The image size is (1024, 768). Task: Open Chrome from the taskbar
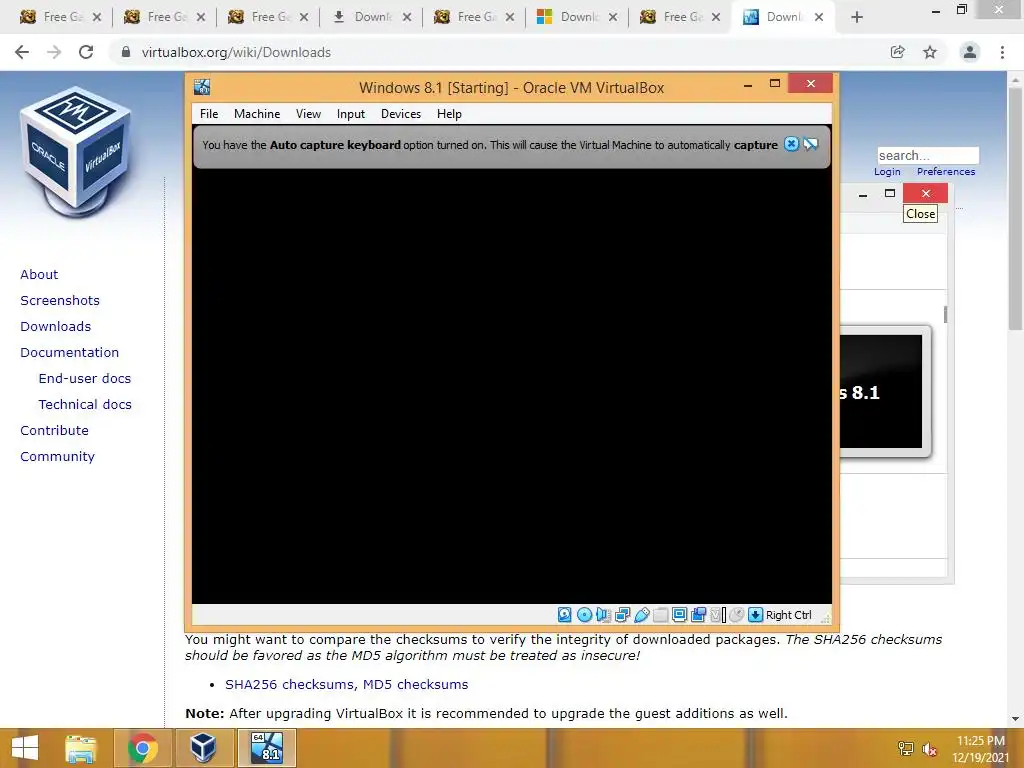[142, 748]
